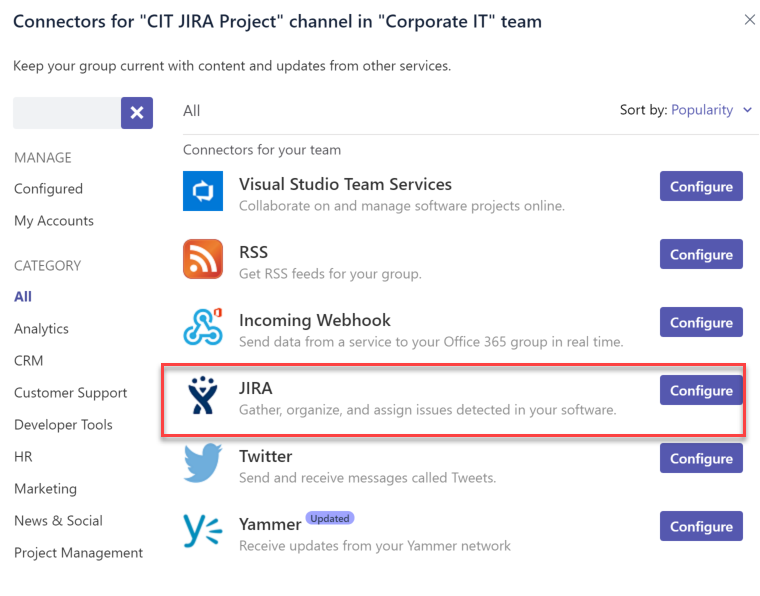Viewport: 760px width, 596px height.
Task: Click the Twitter bird icon
Action: (203, 463)
